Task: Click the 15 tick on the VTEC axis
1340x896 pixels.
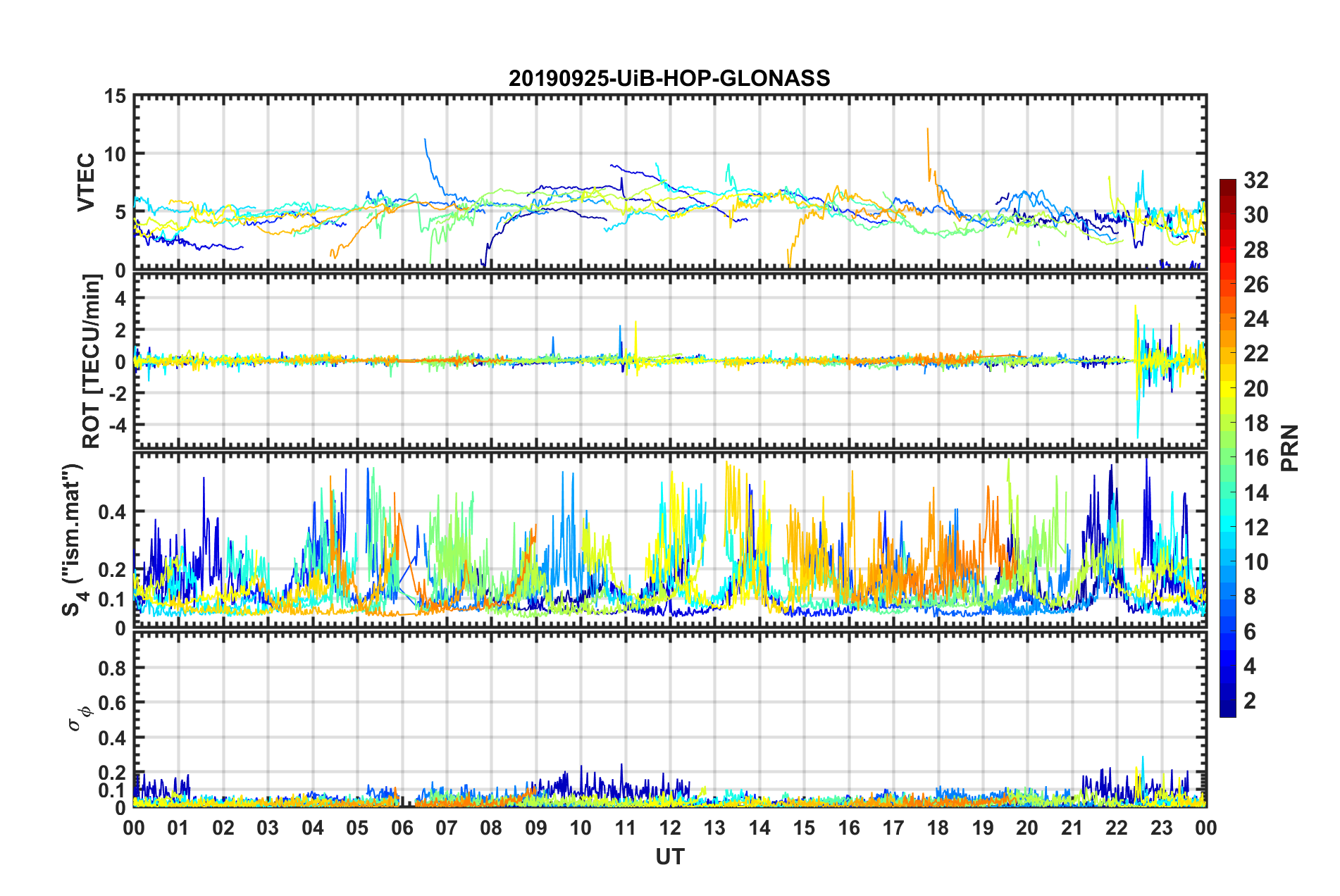Action: 115,96
